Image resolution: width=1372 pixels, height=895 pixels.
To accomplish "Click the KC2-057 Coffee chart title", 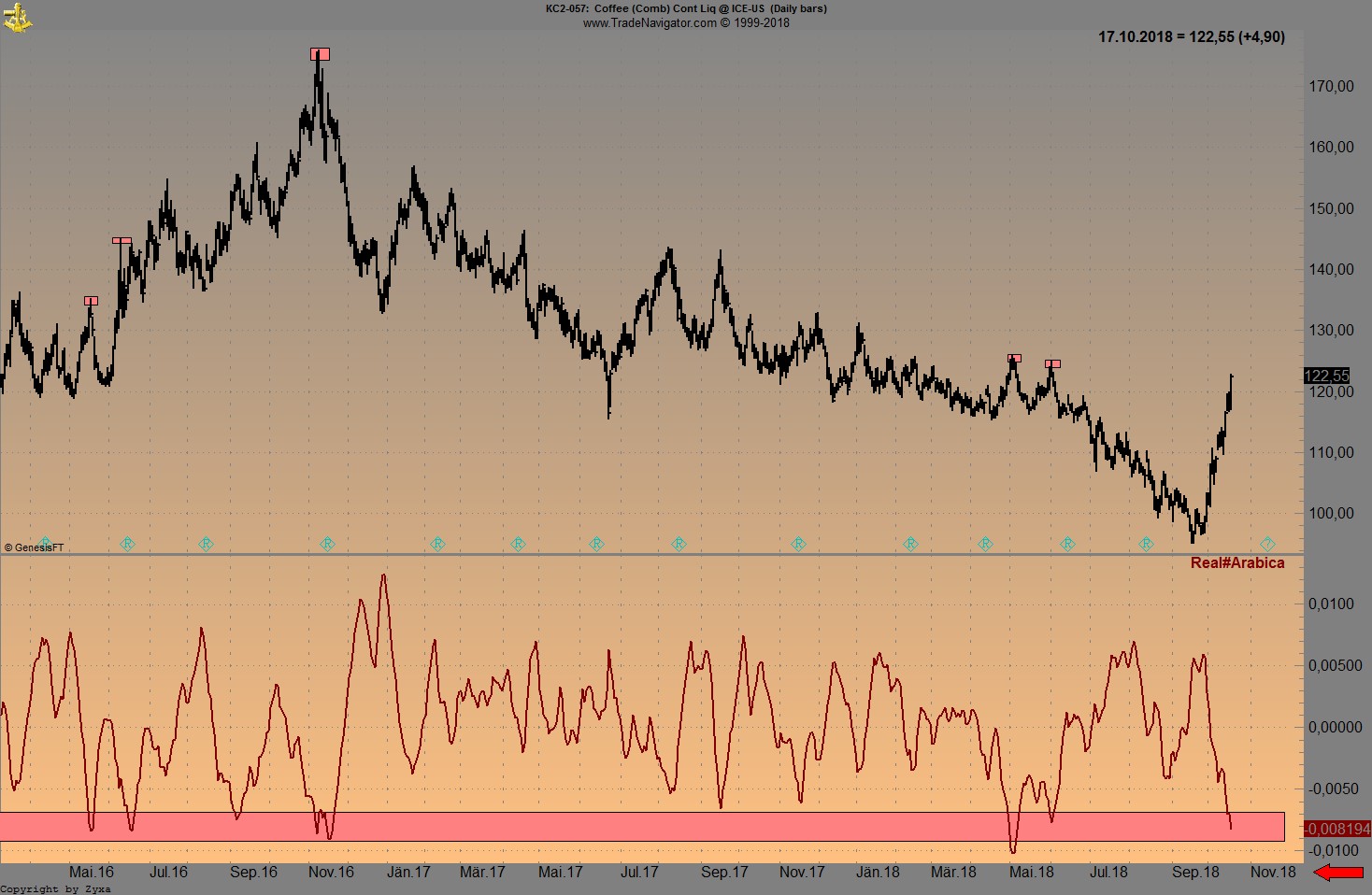I will point(686,8).
